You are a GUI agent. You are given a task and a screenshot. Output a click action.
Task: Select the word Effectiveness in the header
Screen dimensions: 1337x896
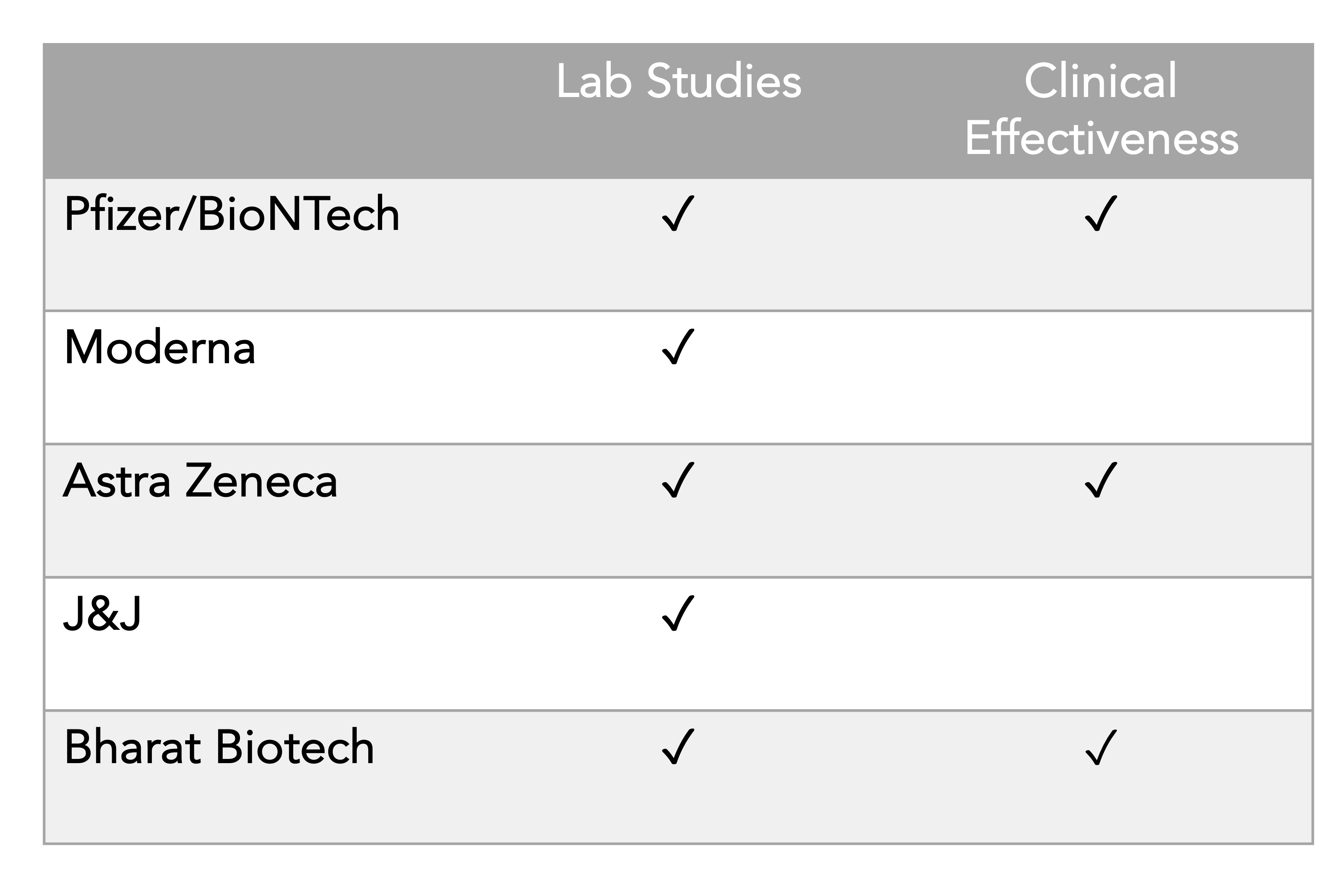(1101, 138)
